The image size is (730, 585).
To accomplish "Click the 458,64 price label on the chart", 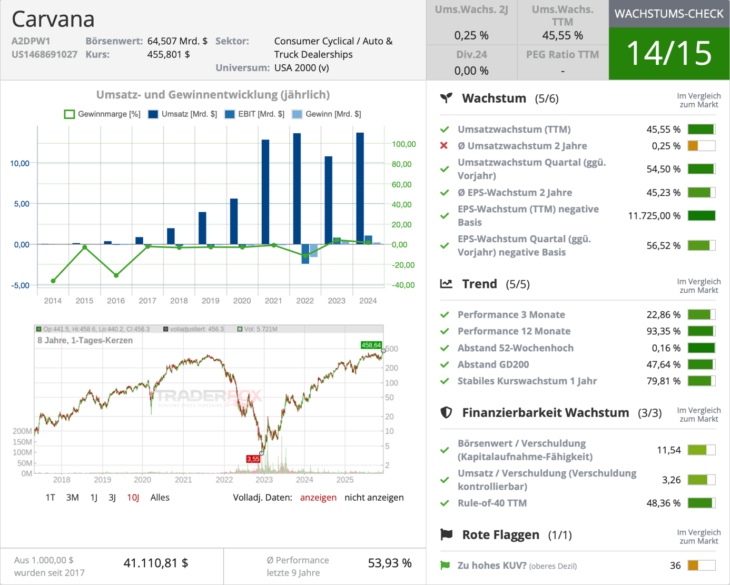I will click(x=372, y=345).
